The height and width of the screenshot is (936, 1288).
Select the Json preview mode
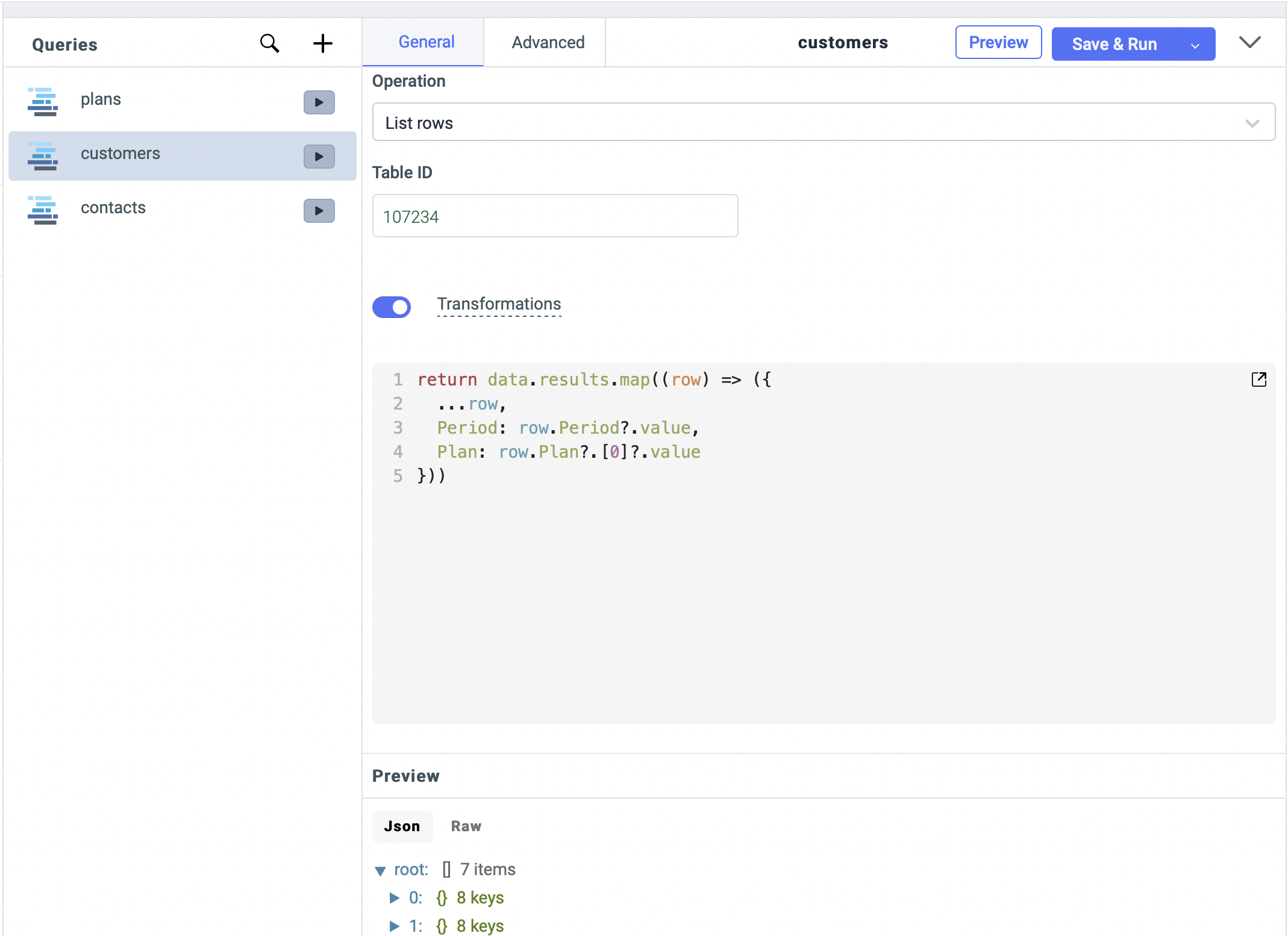pos(402,826)
